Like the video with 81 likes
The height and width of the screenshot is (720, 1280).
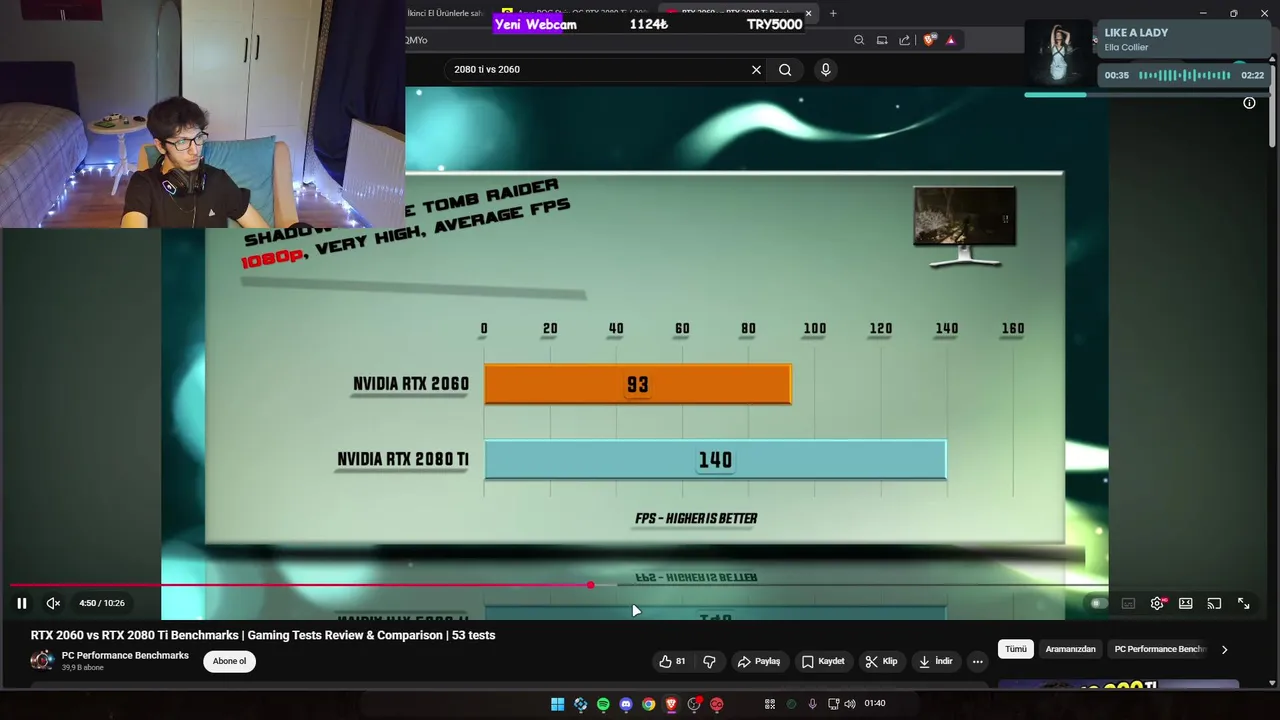672,661
